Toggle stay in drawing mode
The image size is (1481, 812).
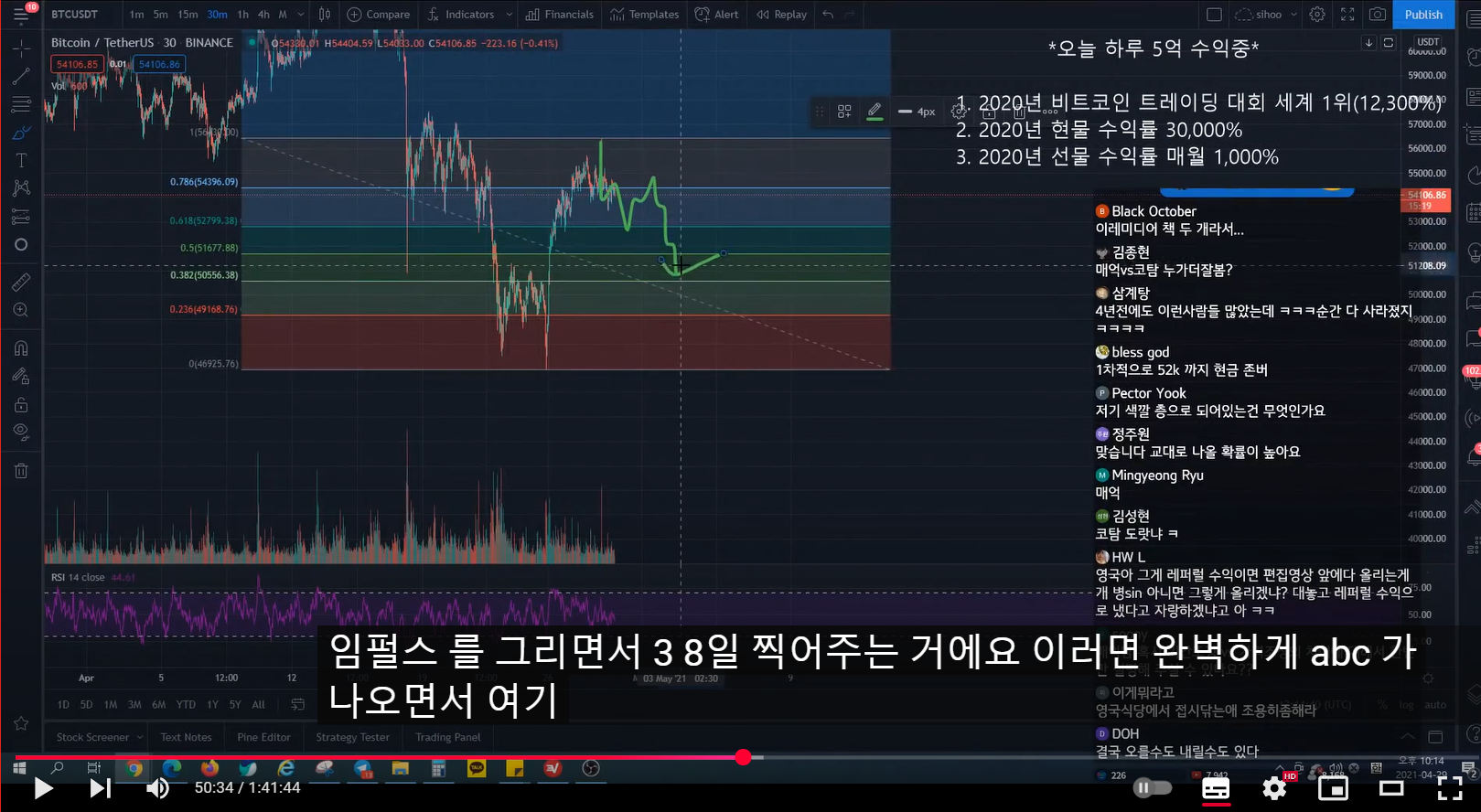click(x=21, y=376)
